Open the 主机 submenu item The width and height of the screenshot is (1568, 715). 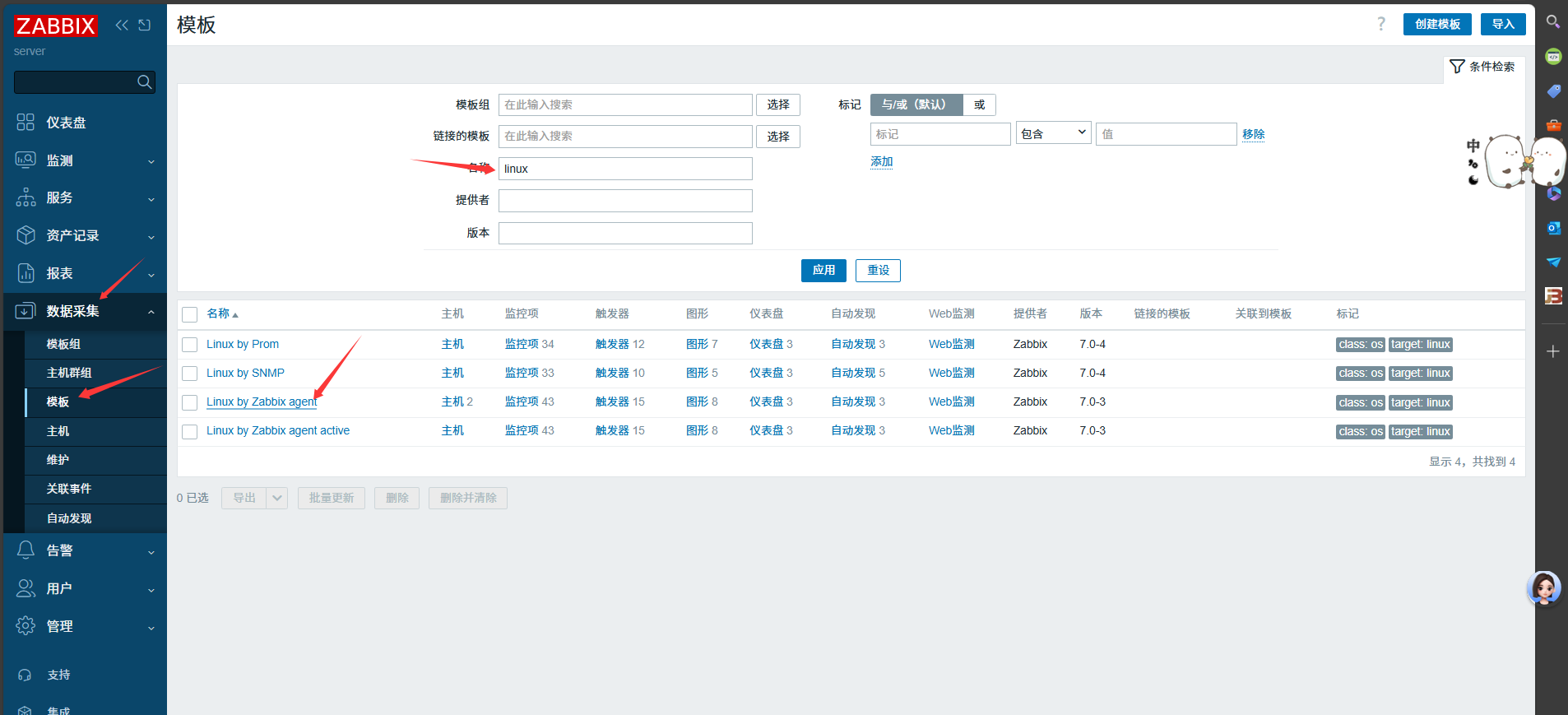(95, 431)
